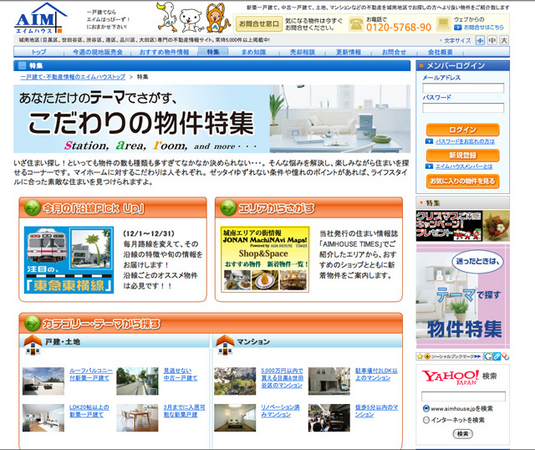Image resolution: width=535 pixels, height=450 pixels.
Task: Open the トップ navigation tab
Action: tap(39, 52)
